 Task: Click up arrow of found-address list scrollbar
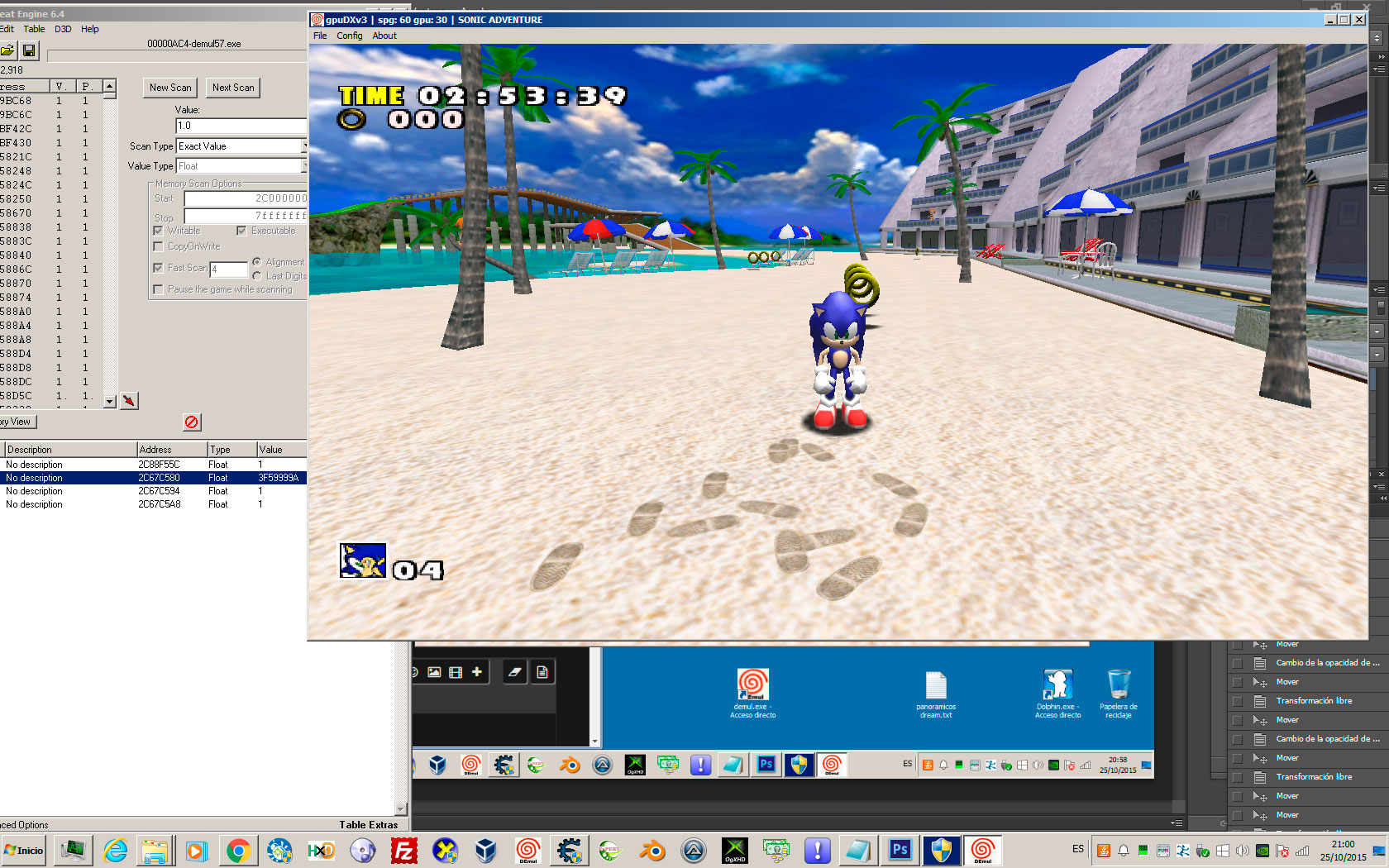point(110,86)
